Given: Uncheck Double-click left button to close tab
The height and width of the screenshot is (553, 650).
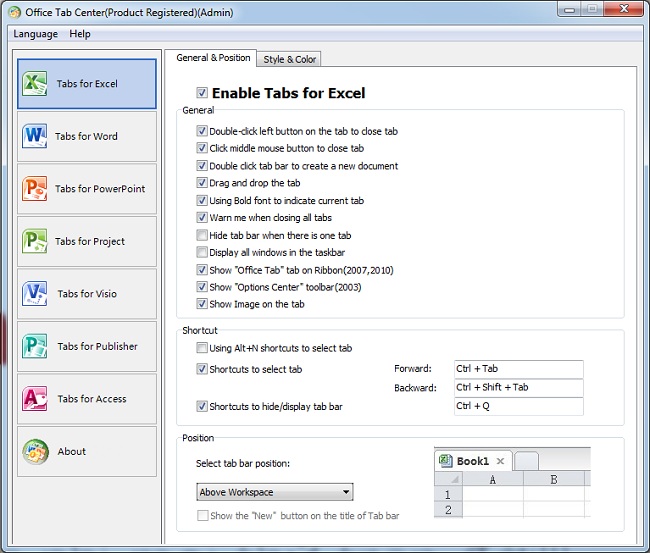Looking at the screenshot, I should click(x=201, y=131).
